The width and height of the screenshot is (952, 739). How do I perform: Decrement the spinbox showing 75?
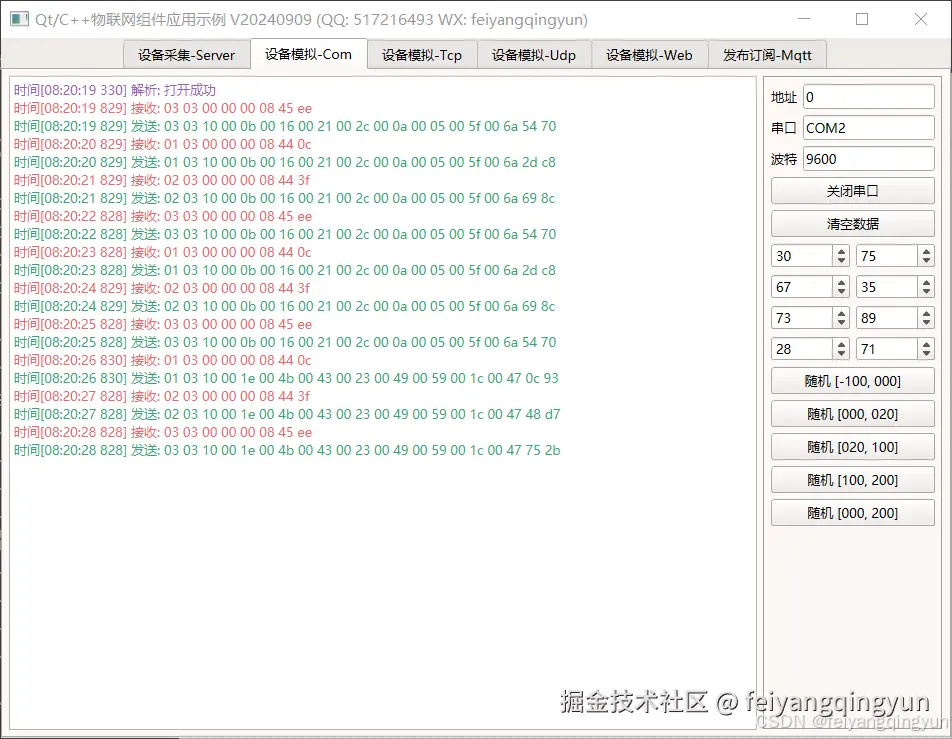(925, 261)
